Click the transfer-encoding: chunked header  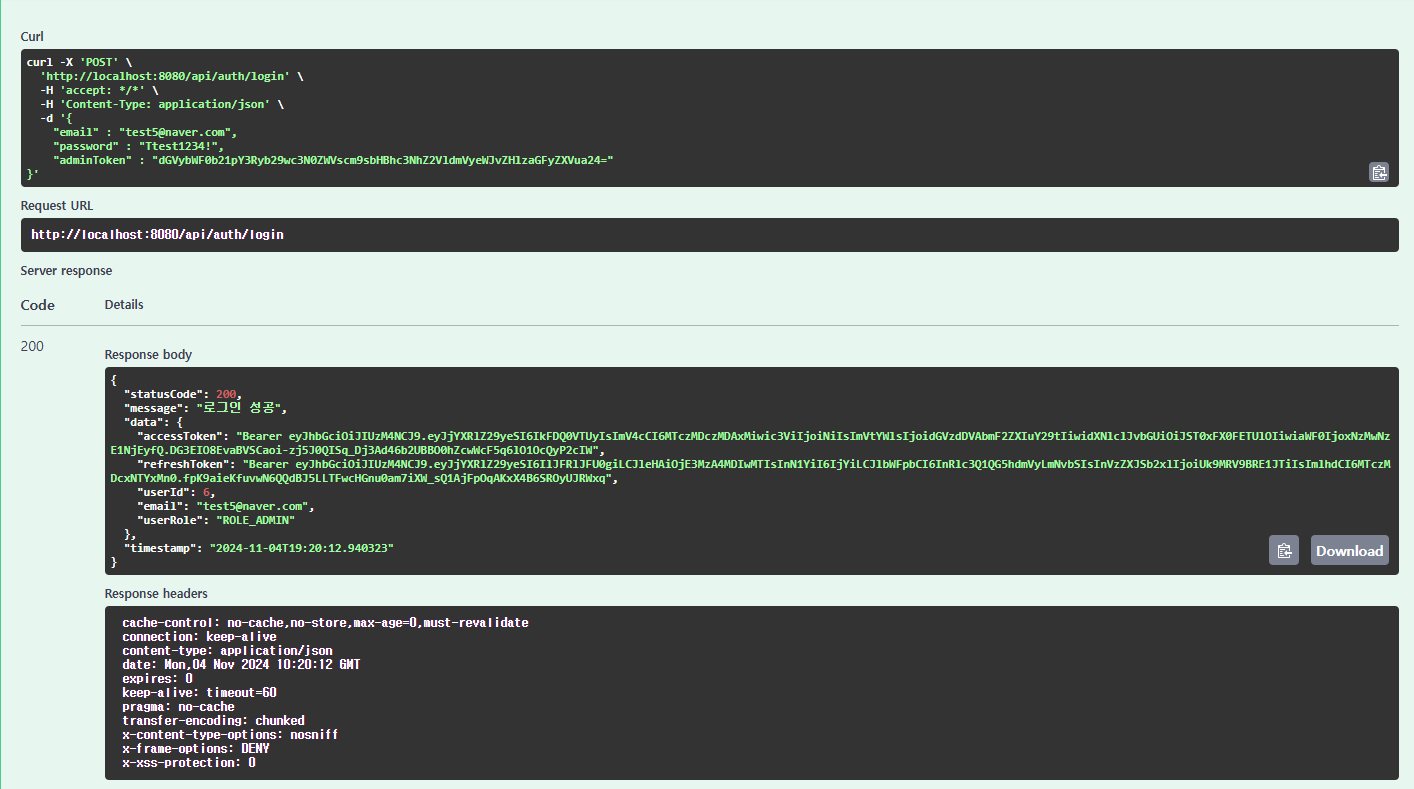tap(213, 720)
